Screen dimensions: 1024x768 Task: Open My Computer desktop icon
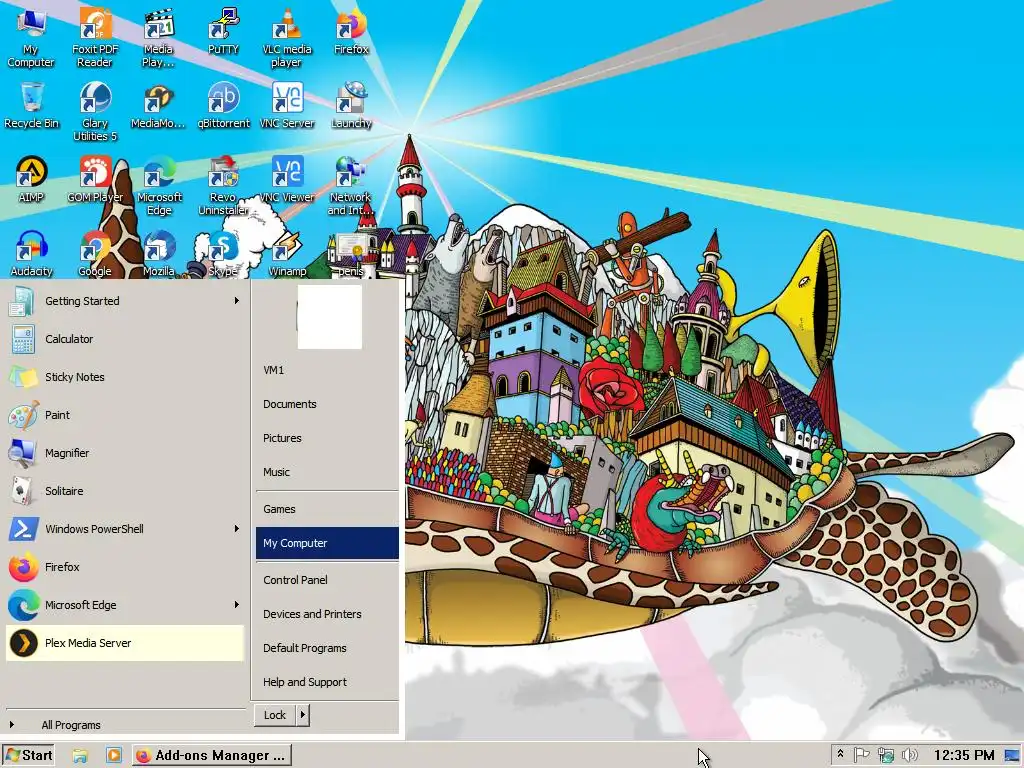(x=31, y=38)
